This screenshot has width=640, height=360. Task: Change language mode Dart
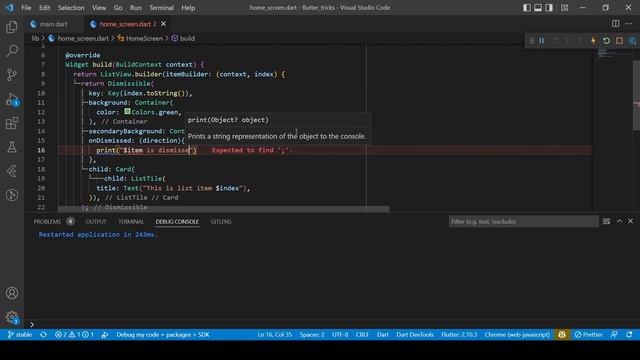[383, 335]
